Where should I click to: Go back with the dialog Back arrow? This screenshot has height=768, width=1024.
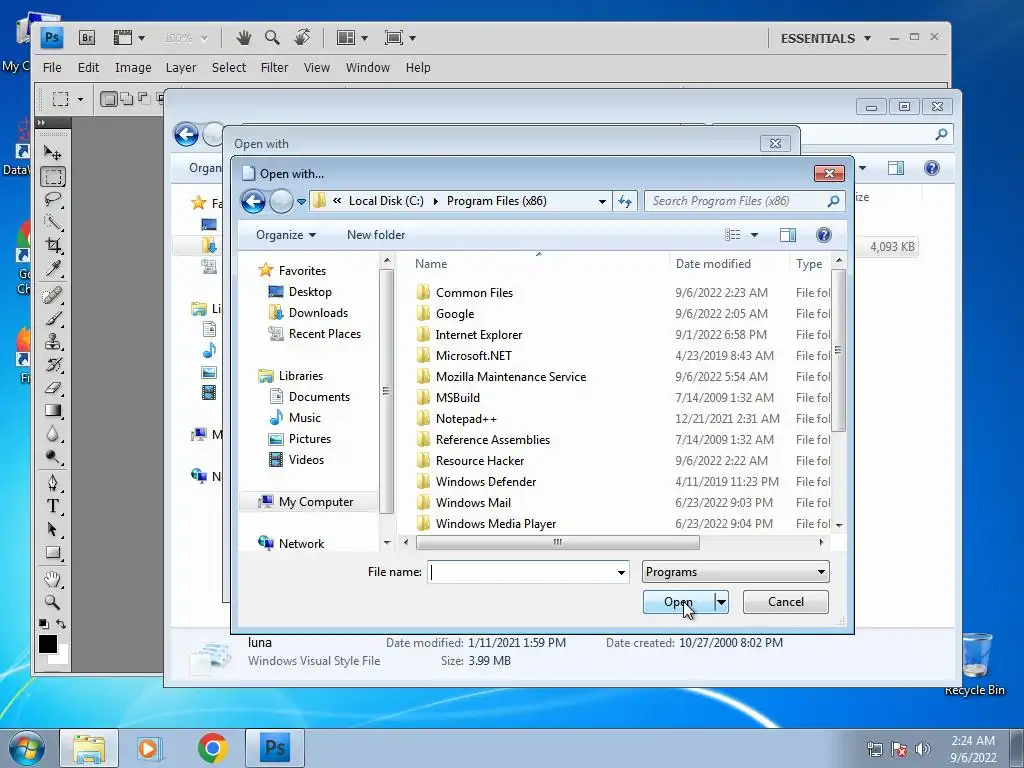pyautogui.click(x=253, y=201)
